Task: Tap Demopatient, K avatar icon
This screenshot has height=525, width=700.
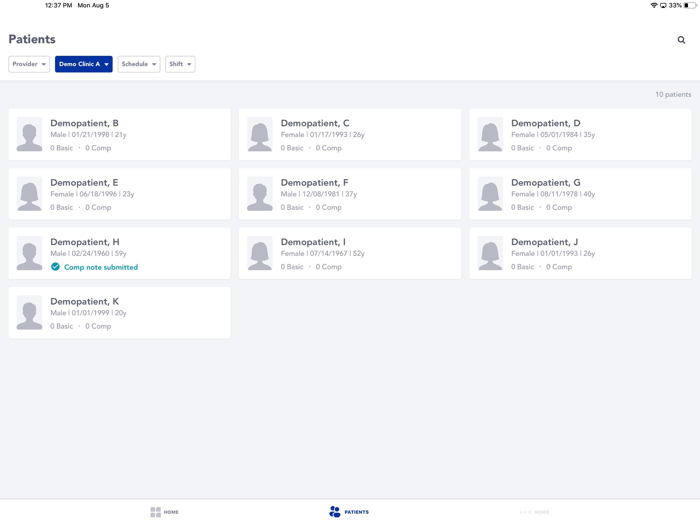Action: (x=29, y=312)
